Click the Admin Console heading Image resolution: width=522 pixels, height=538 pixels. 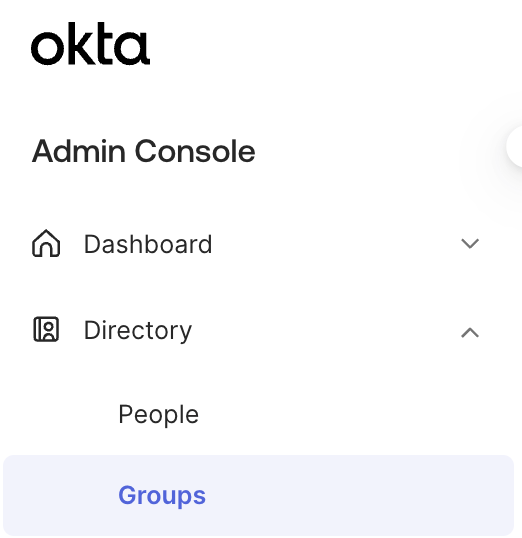[143, 151]
